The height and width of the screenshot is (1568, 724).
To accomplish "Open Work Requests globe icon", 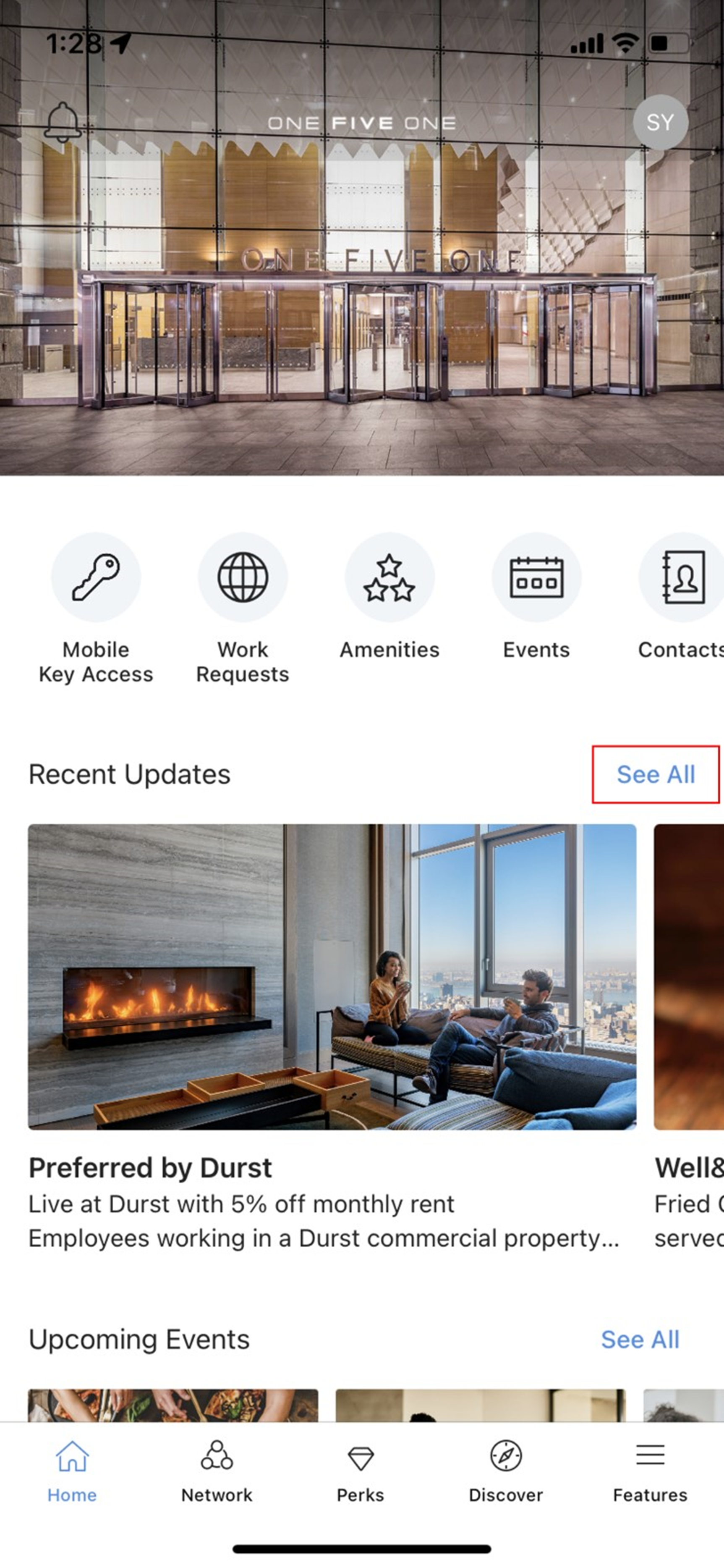I will click(x=243, y=577).
